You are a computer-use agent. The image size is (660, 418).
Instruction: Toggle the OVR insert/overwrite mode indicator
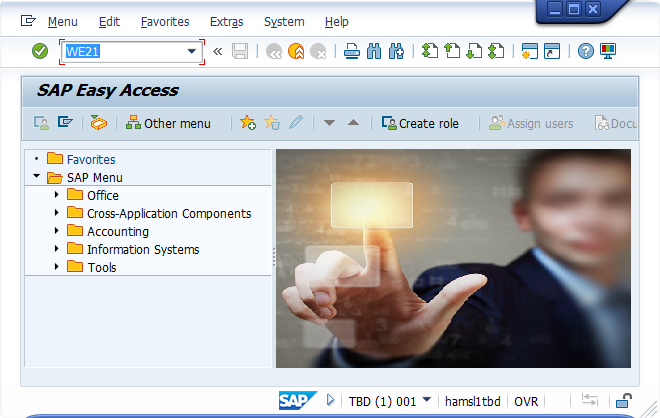pos(526,401)
